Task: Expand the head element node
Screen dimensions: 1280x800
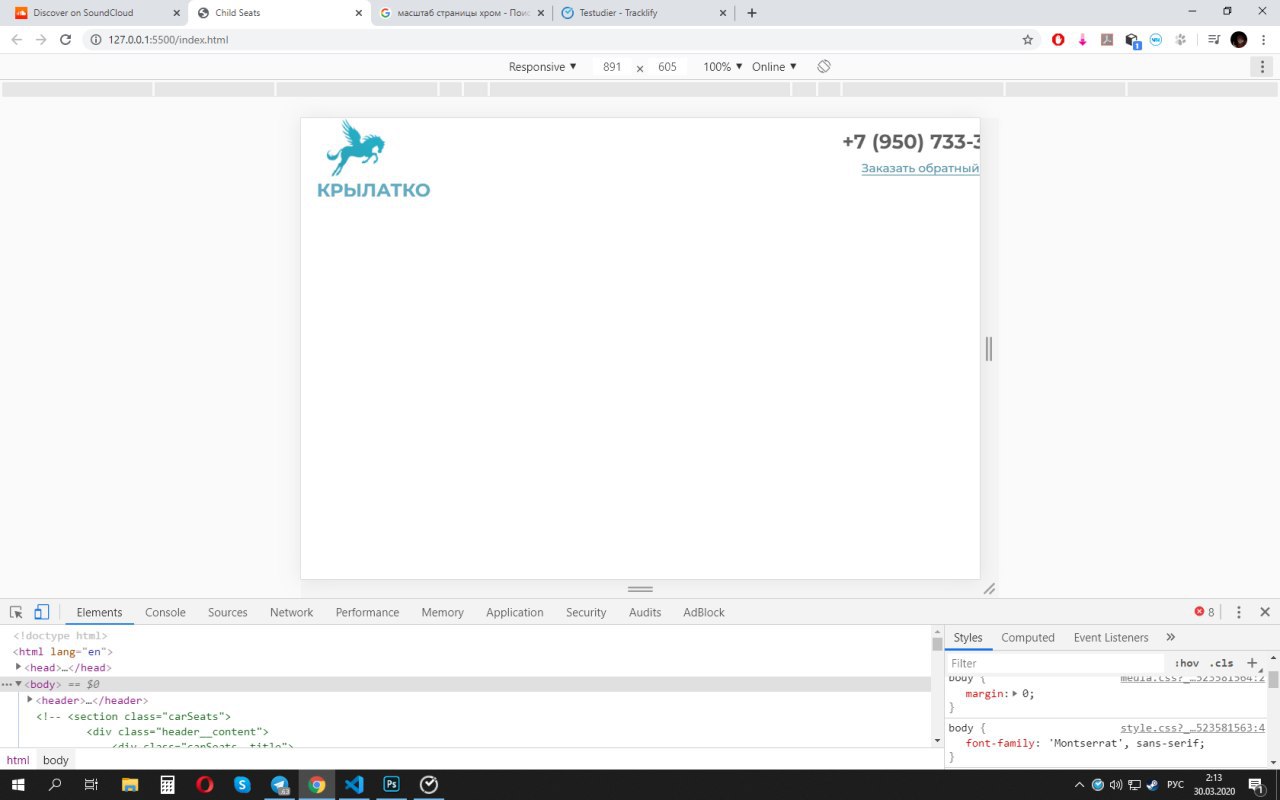Action: pos(18,666)
